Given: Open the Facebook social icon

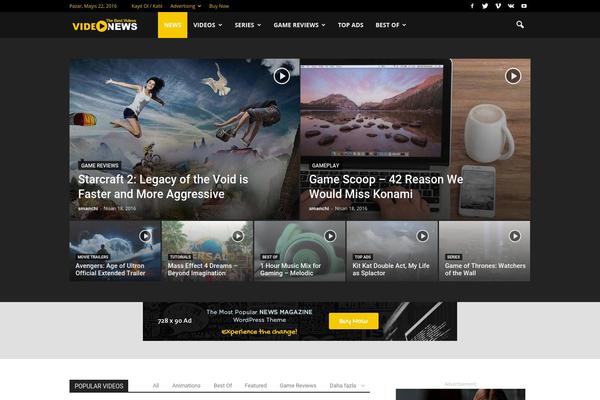Looking at the screenshot, I should (x=472, y=6).
